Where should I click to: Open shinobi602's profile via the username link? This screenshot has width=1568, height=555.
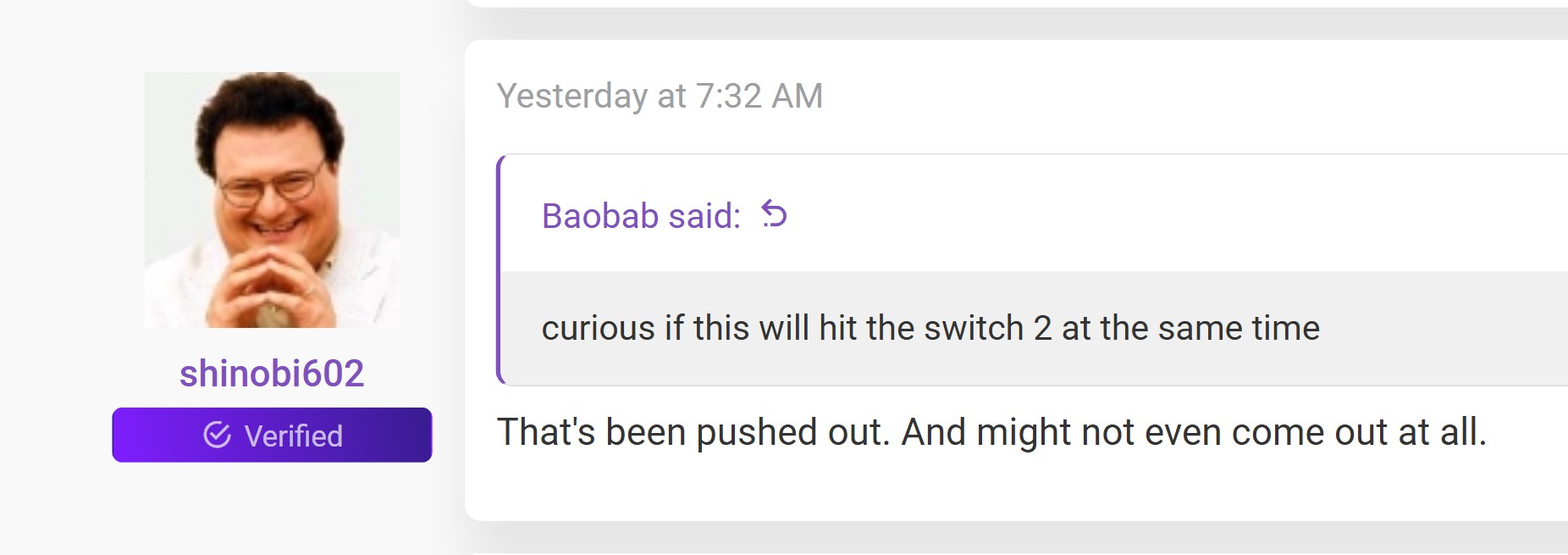pos(273,374)
